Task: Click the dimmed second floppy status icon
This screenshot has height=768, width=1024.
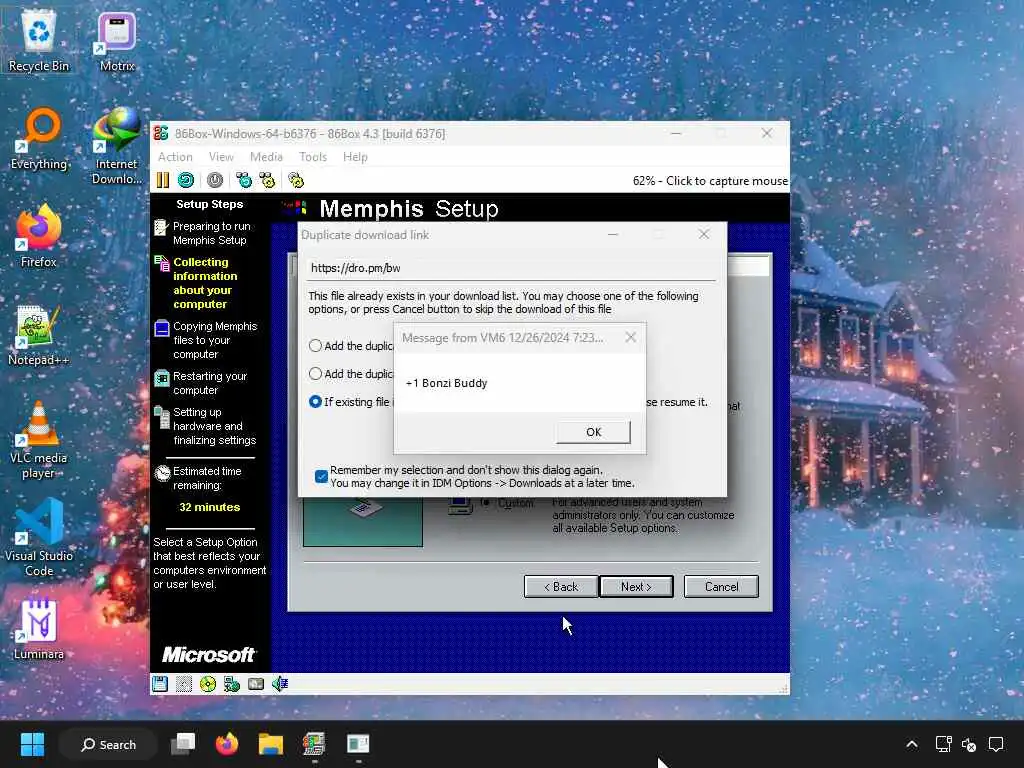Action: tap(184, 684)
